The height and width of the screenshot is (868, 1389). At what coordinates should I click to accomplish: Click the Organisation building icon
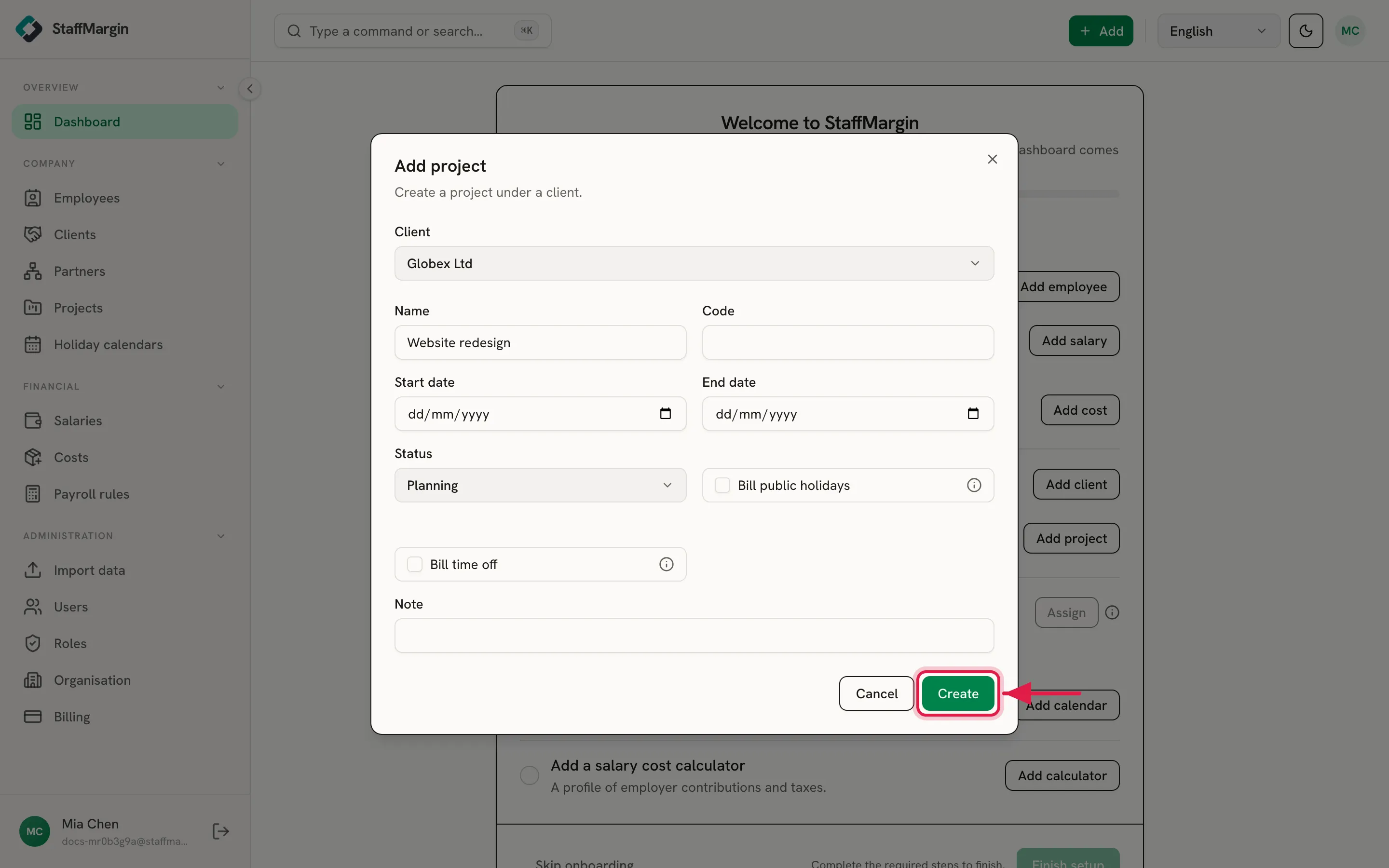coord(33,680)
